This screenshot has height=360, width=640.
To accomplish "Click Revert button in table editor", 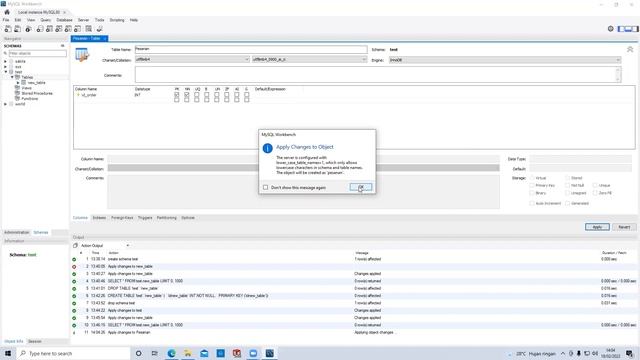I will click(624, 227).
